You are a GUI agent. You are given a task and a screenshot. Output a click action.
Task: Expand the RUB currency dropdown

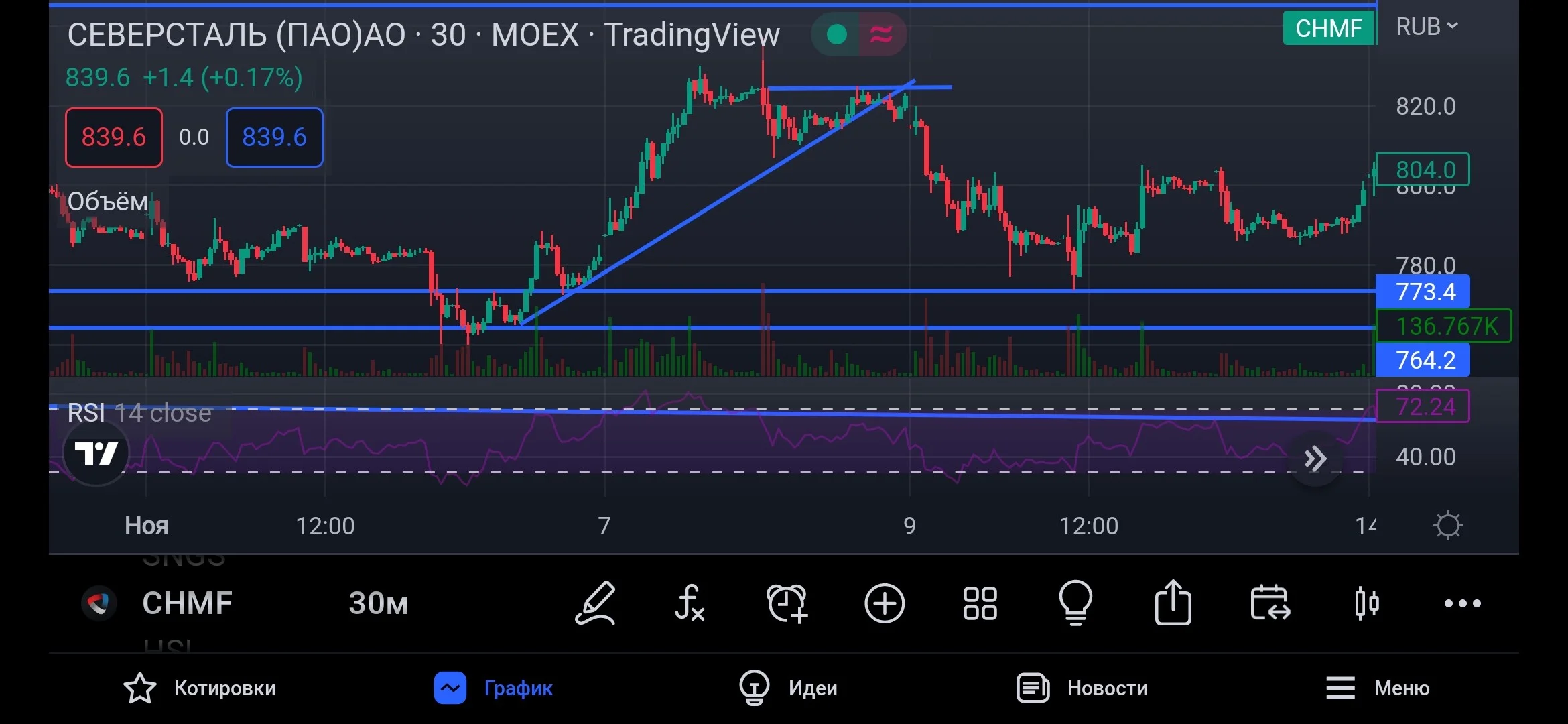coord(1427,27)
